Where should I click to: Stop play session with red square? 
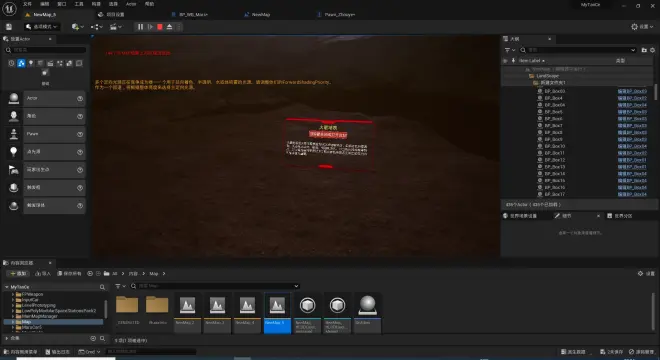click(160, 27)
